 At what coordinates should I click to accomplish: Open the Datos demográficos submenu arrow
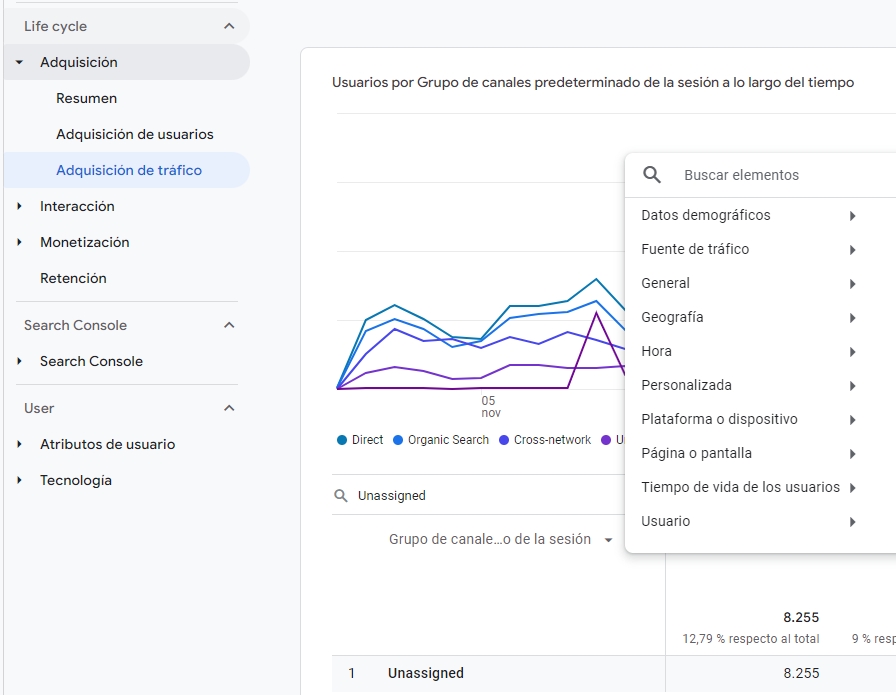click(852, 215)
